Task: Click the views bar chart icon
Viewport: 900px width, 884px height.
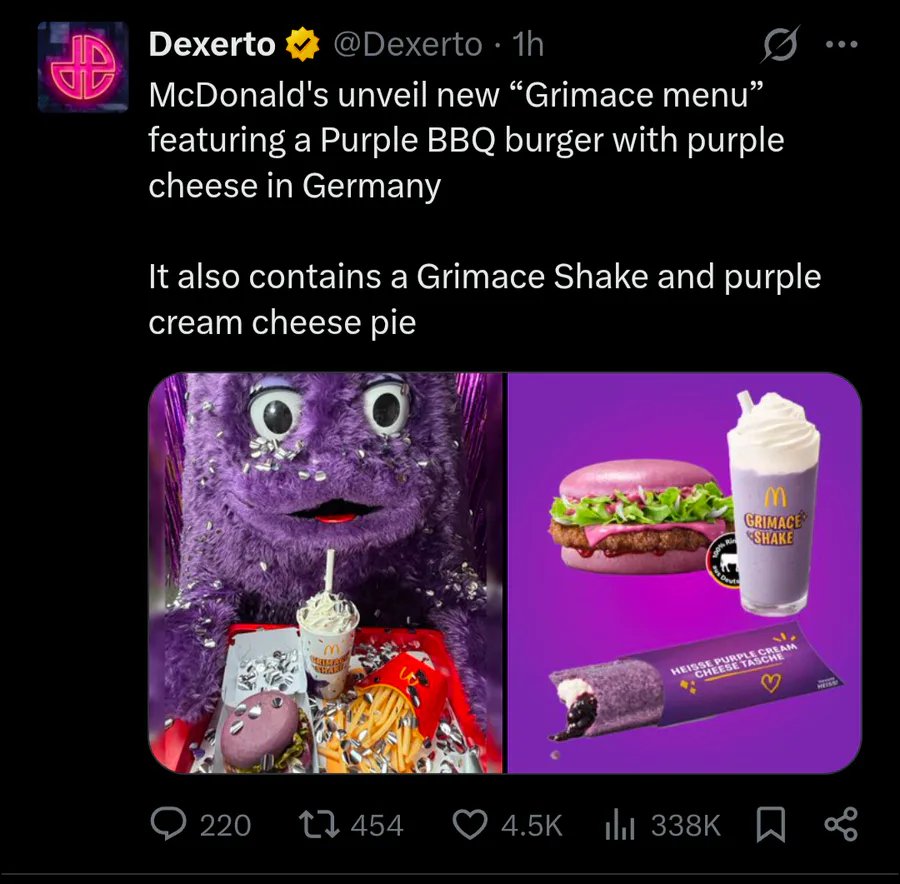Action: tap(621, 824)
